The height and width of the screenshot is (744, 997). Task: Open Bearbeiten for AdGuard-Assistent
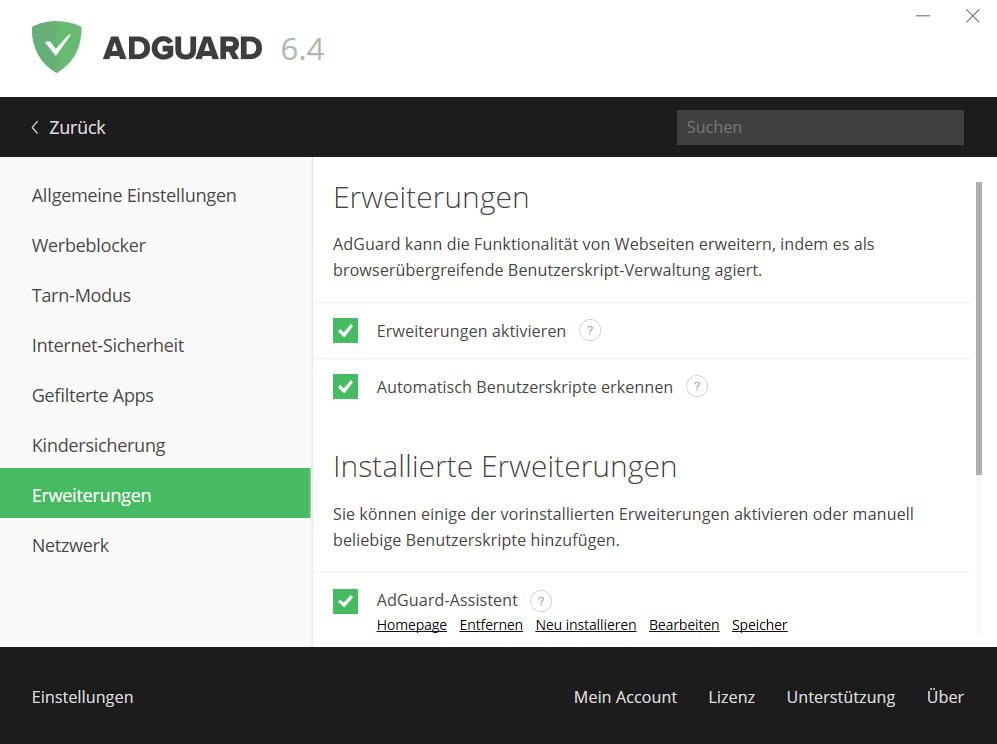coord(684,625)
